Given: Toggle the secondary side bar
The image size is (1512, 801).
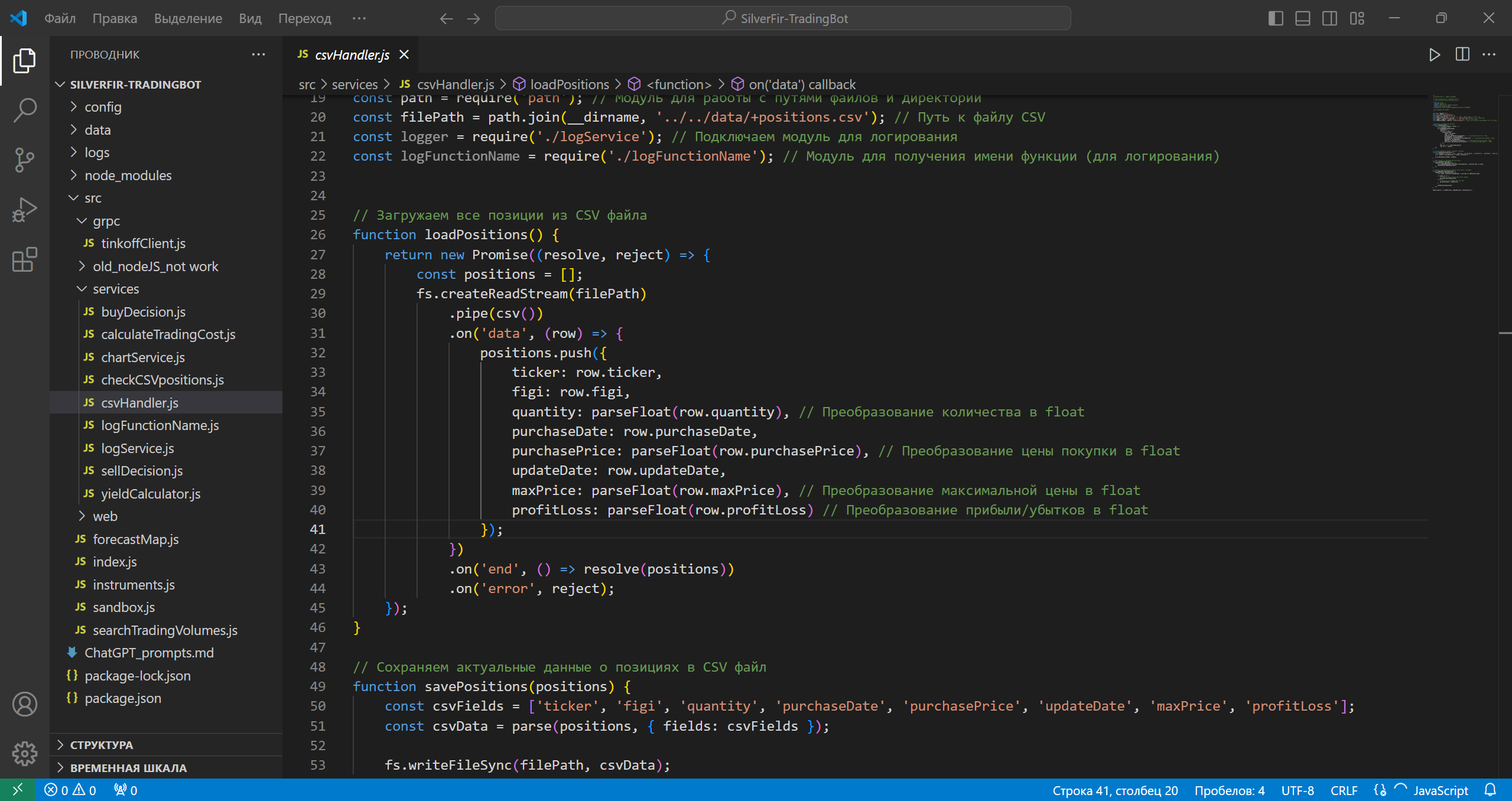Looking at the screenshot, I should tap(1329, 18).
